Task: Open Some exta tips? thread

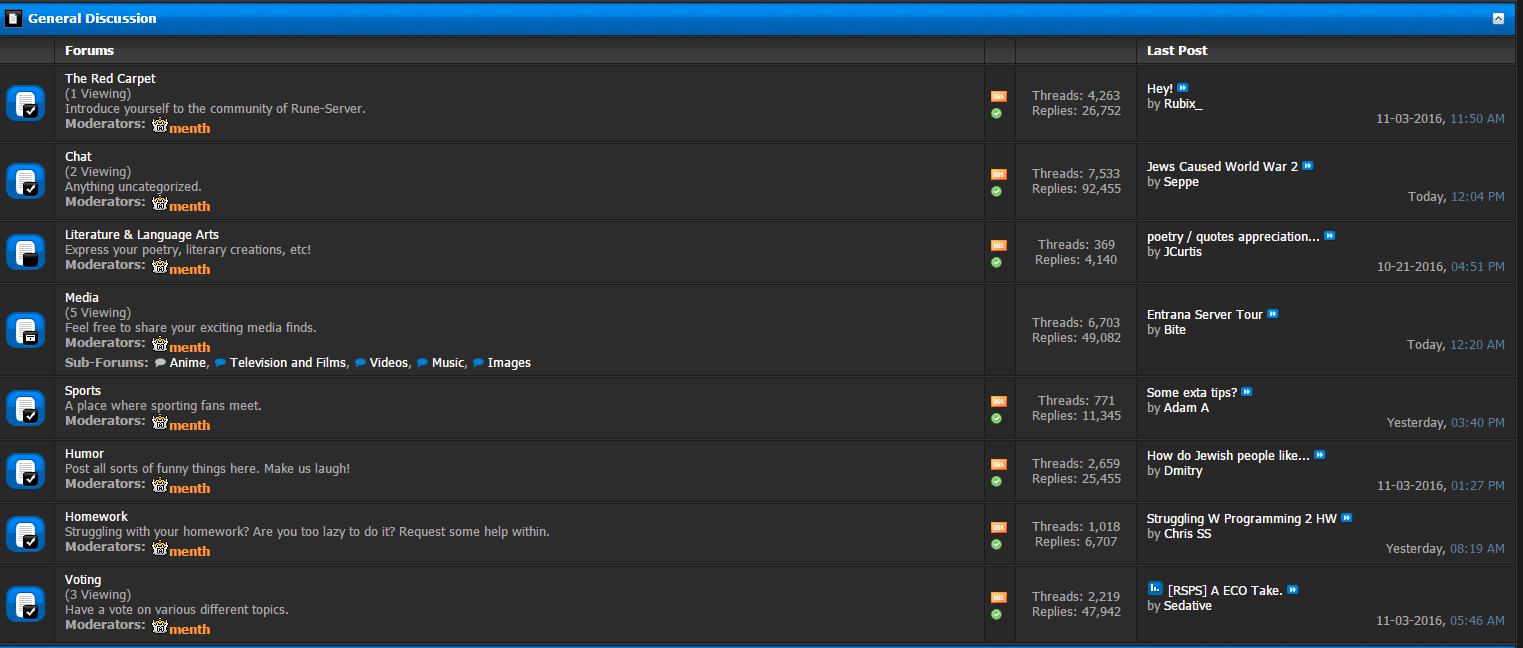Action: click(x=1192, y=392)
